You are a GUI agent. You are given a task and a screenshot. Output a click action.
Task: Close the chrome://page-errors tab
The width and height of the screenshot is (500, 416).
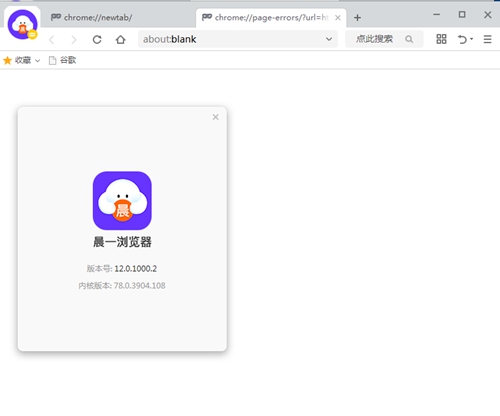[338, 18]
